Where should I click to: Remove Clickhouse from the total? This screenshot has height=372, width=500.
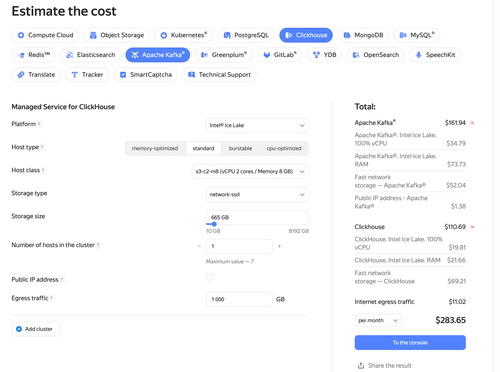point(472,227)
